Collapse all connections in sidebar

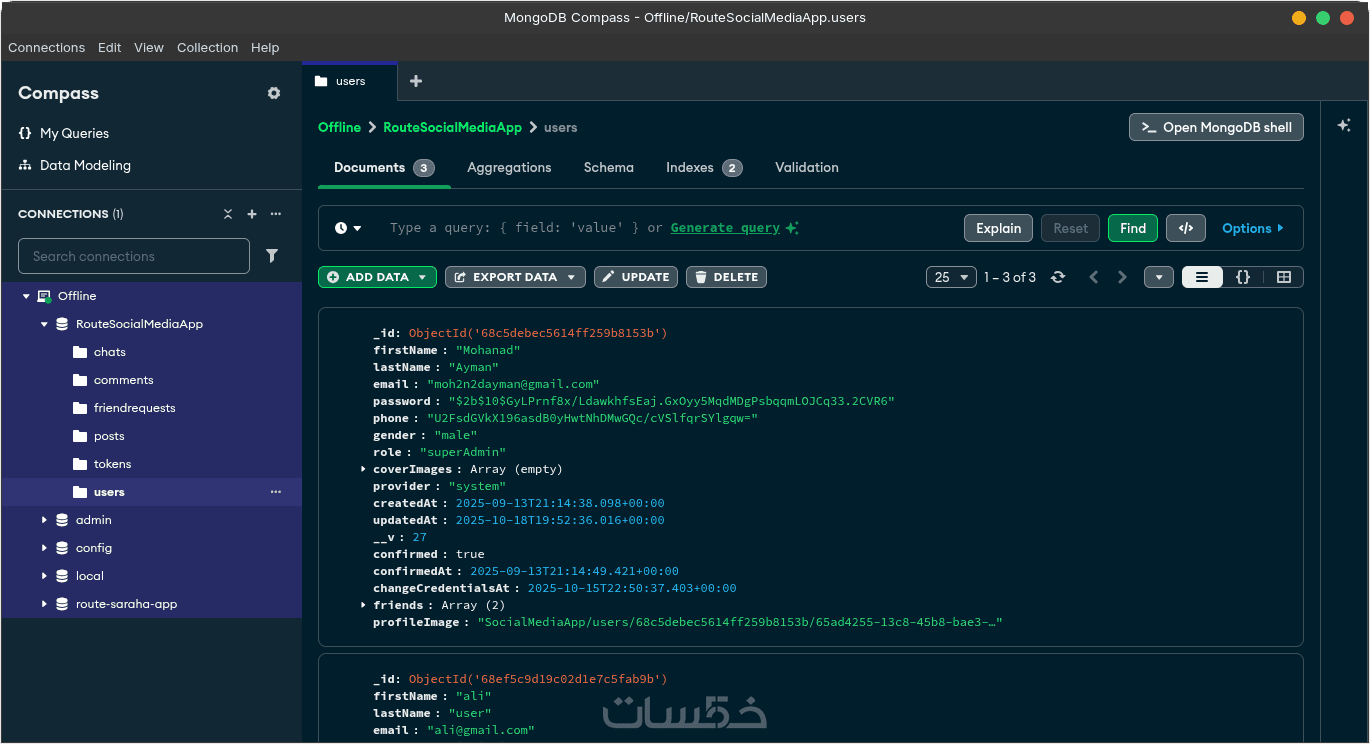click(x=228, y=214)
